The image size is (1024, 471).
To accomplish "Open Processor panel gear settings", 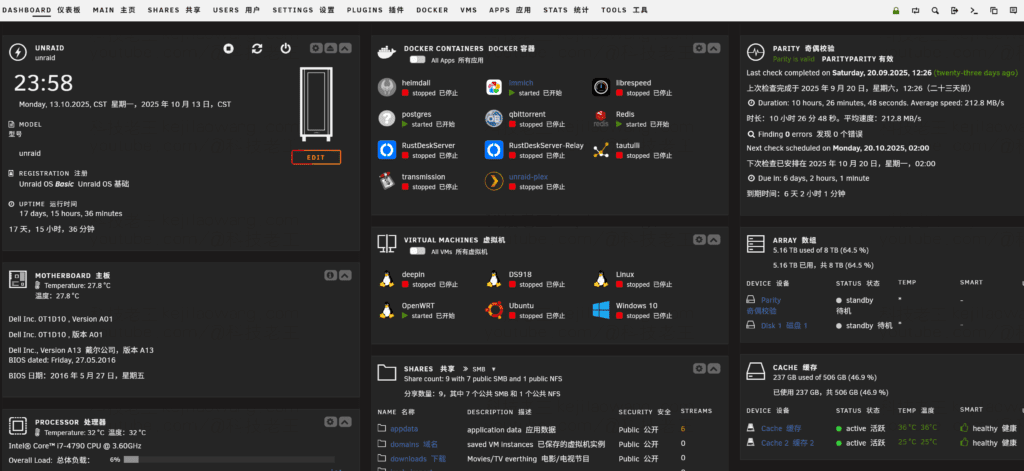I will click(331, 422).
